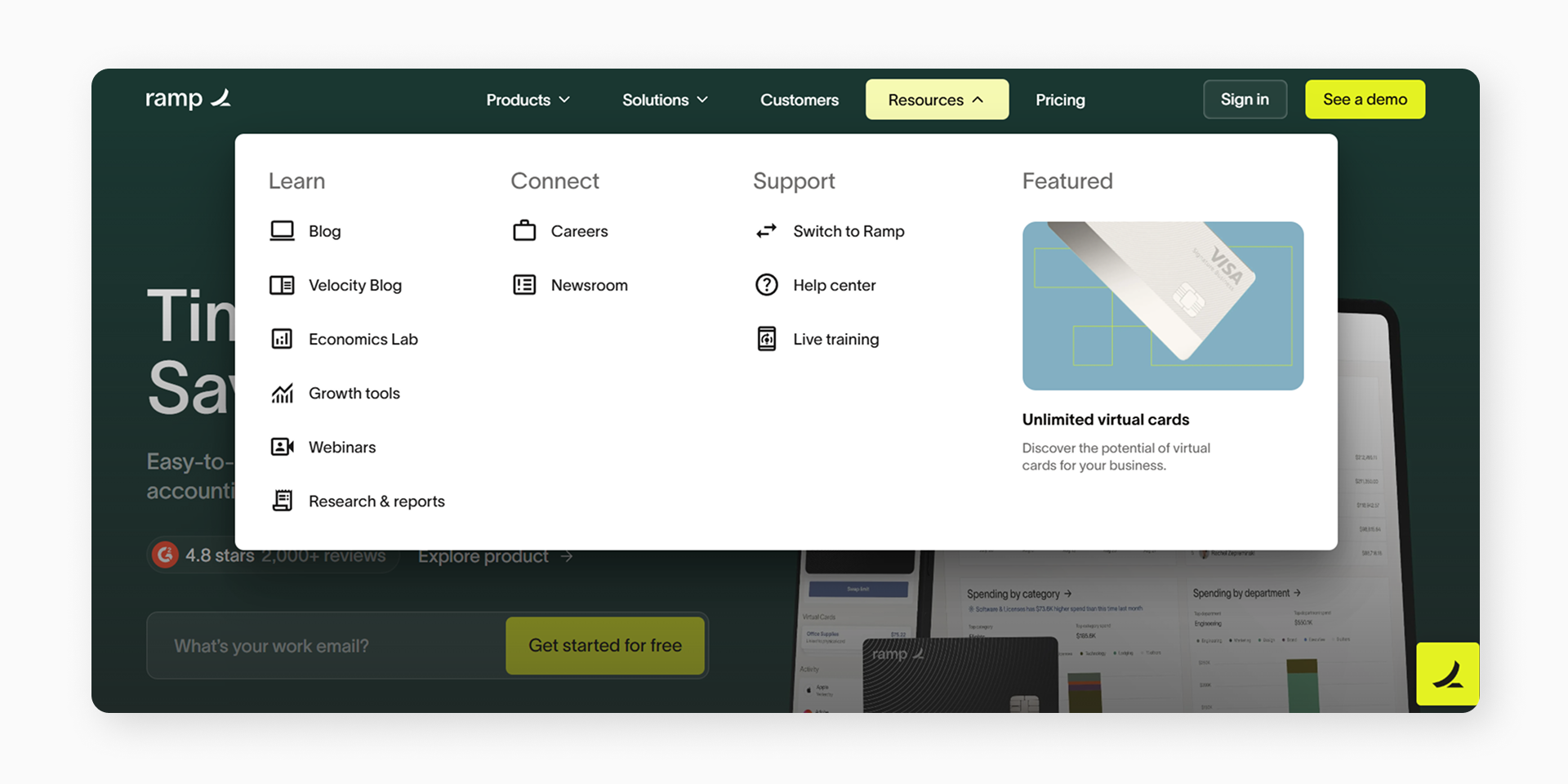Click the Webinars video icon
The height and width of the screenshot is (784, 1568).
point(282,447)
